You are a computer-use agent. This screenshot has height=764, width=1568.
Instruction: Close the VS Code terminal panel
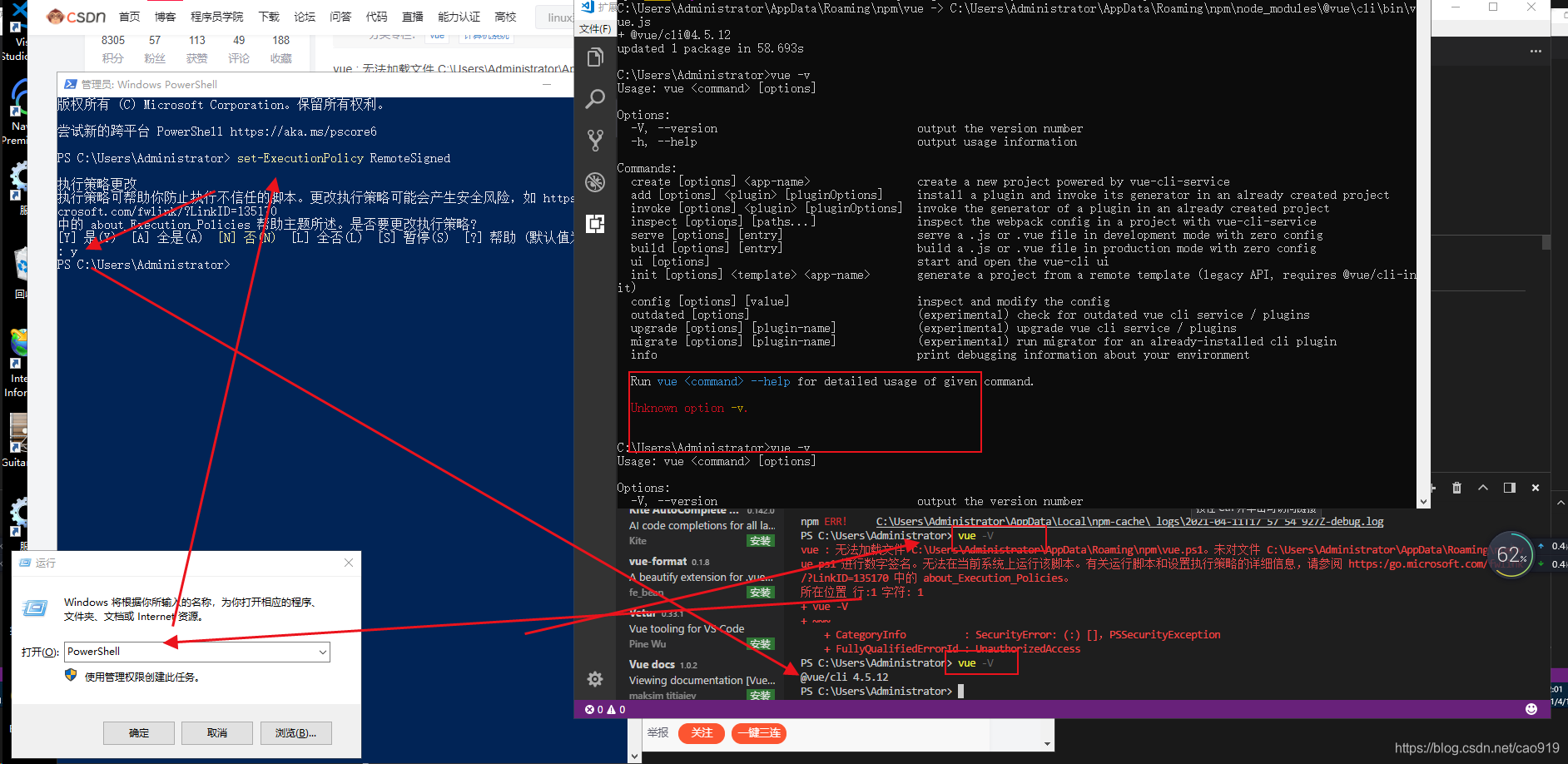[1536, 488]
